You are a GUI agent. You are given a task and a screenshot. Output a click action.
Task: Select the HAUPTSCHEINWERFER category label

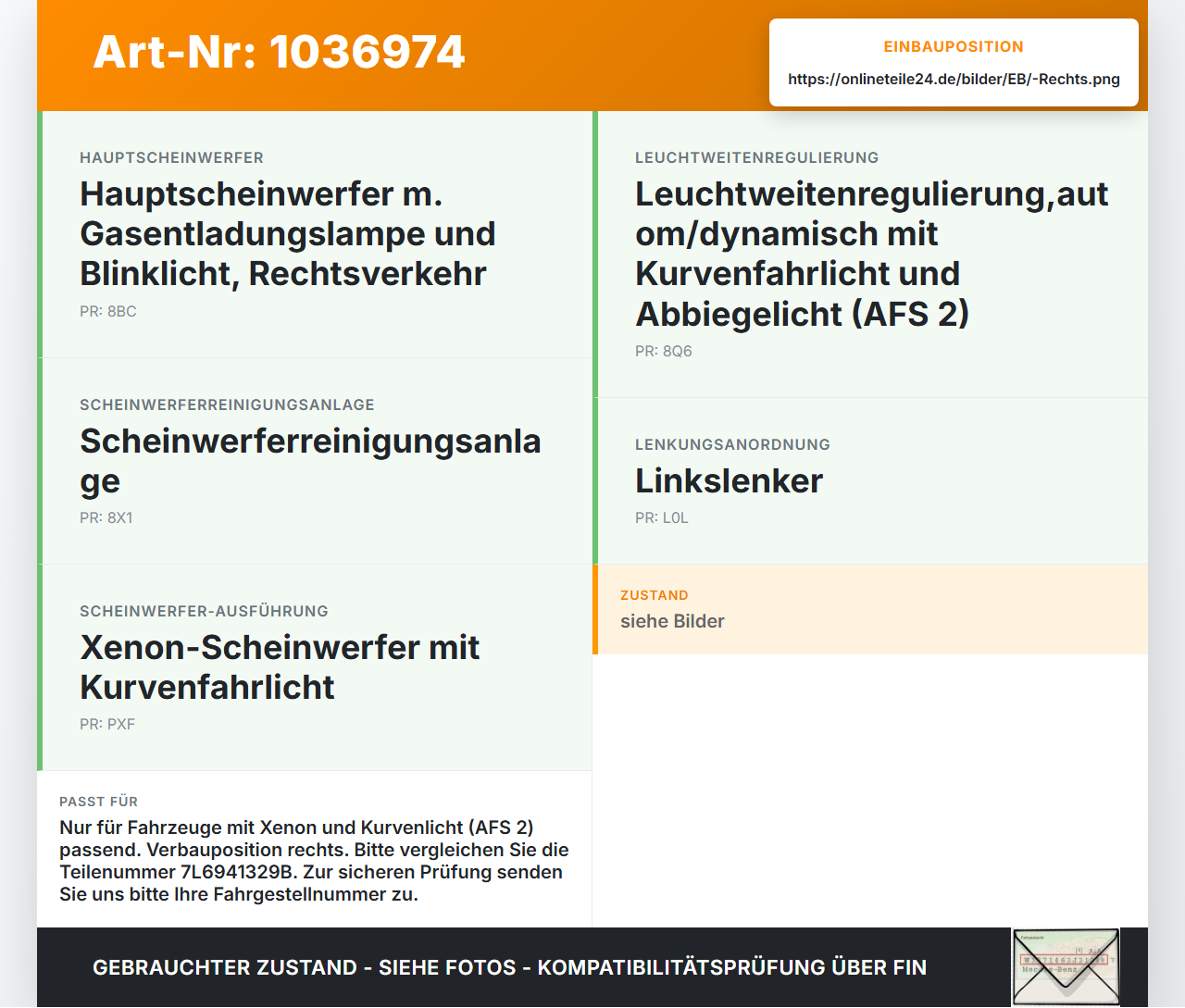click(x=171, y=158)
